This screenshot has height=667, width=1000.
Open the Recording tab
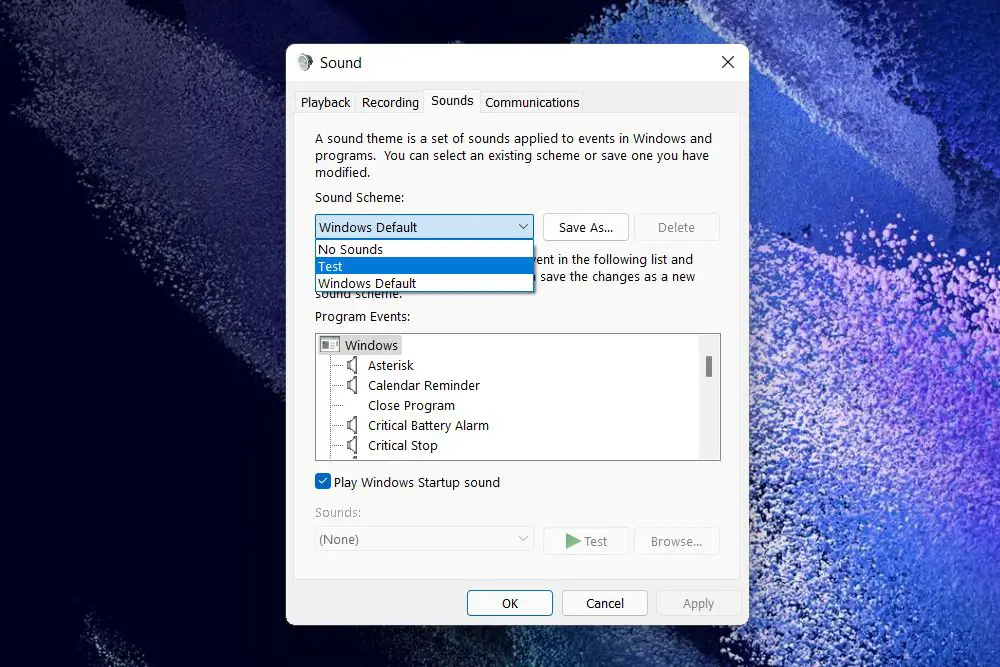tap(390, 102)
